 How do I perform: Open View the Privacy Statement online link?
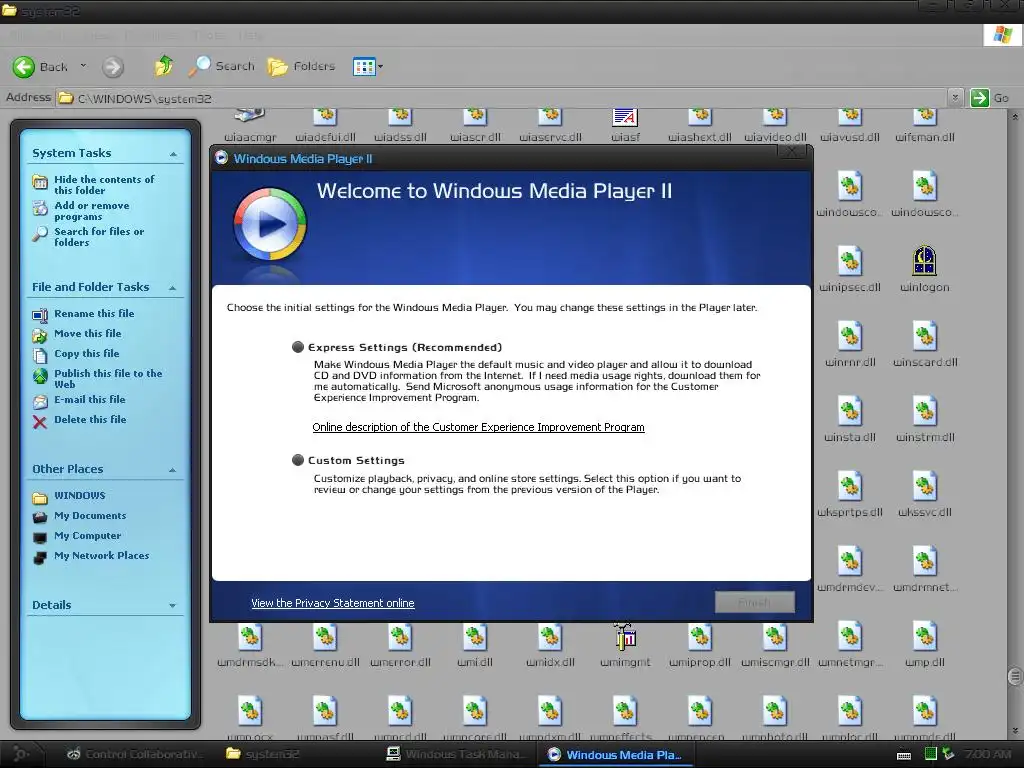pos(332,603)
